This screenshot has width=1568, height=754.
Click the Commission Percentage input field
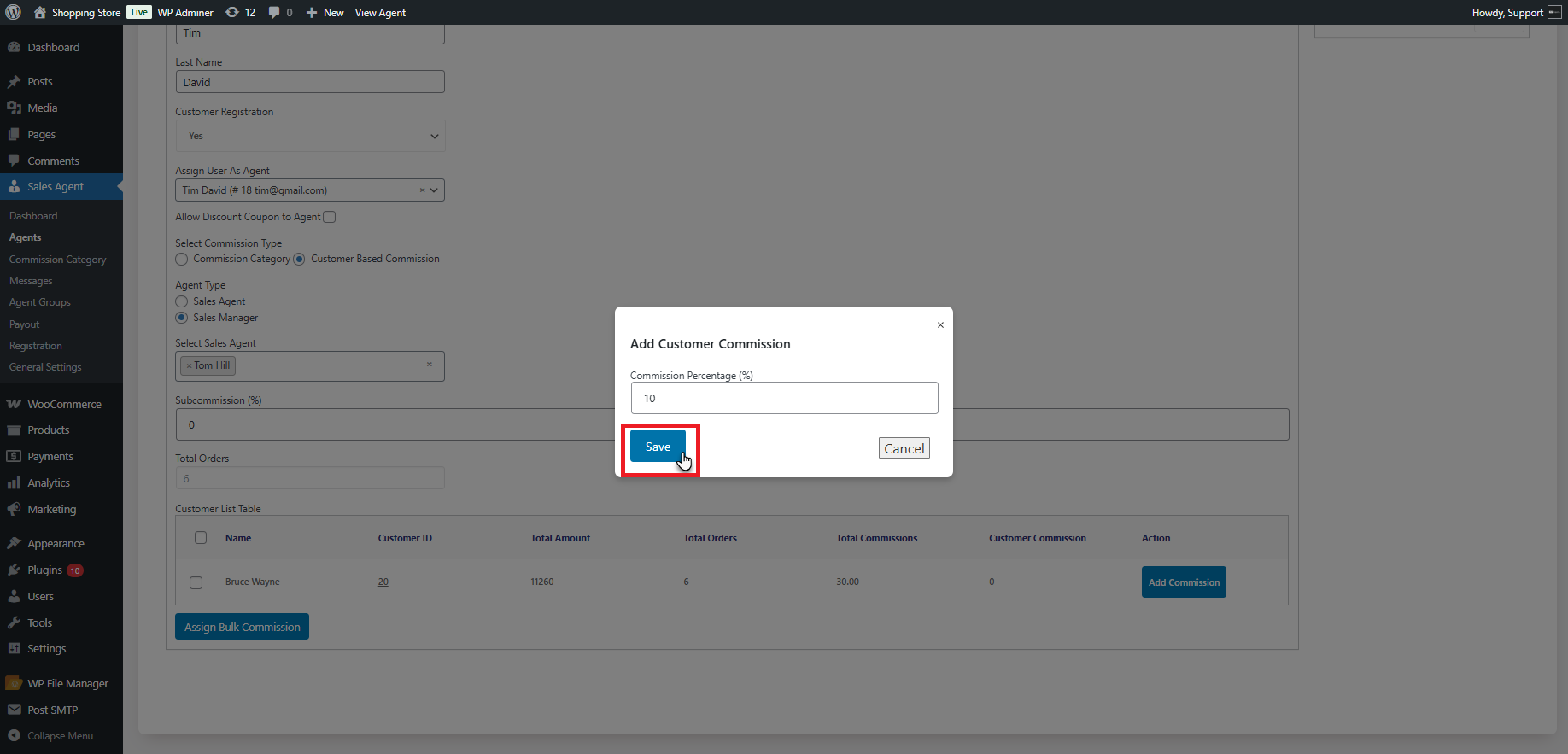pyautogui.click(x=784, y=398)
